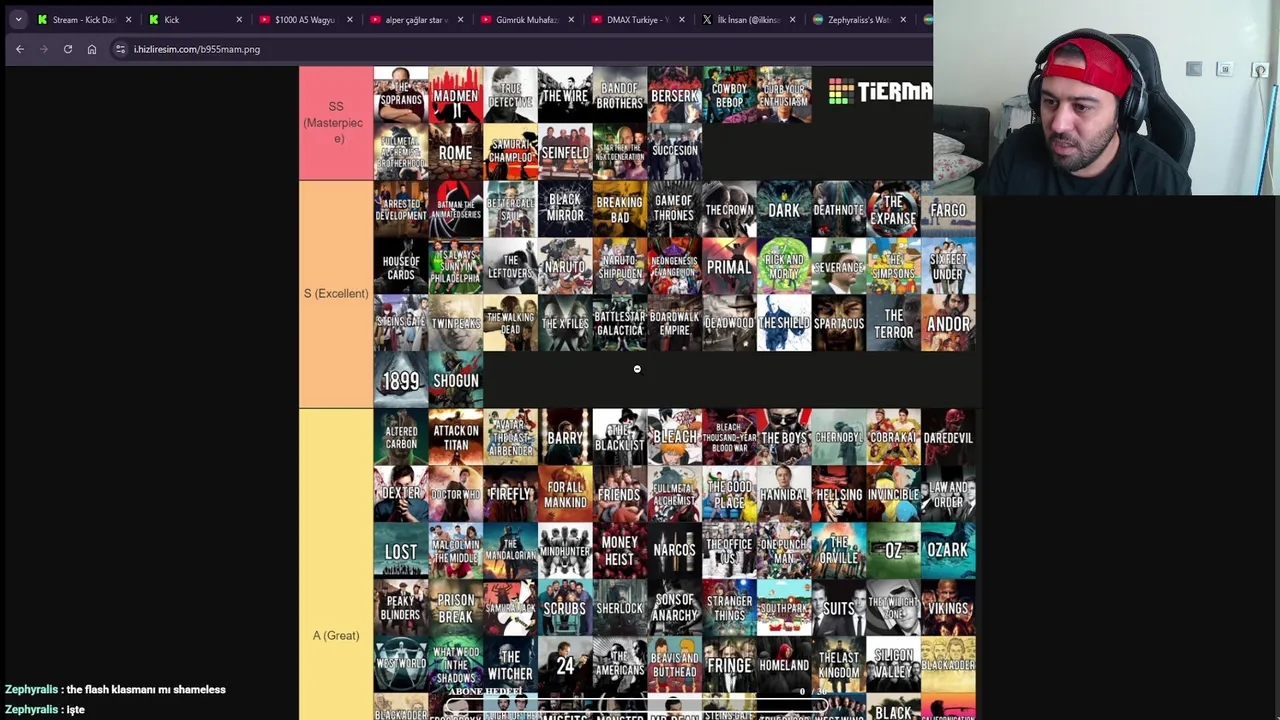The image size is (1280, 720).
Task: Select the Cowboy Bebop thumbnail
Action: pos(729,95)
